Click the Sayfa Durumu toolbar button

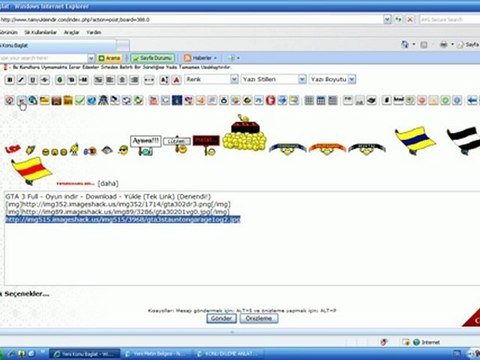tap(153, 58)
